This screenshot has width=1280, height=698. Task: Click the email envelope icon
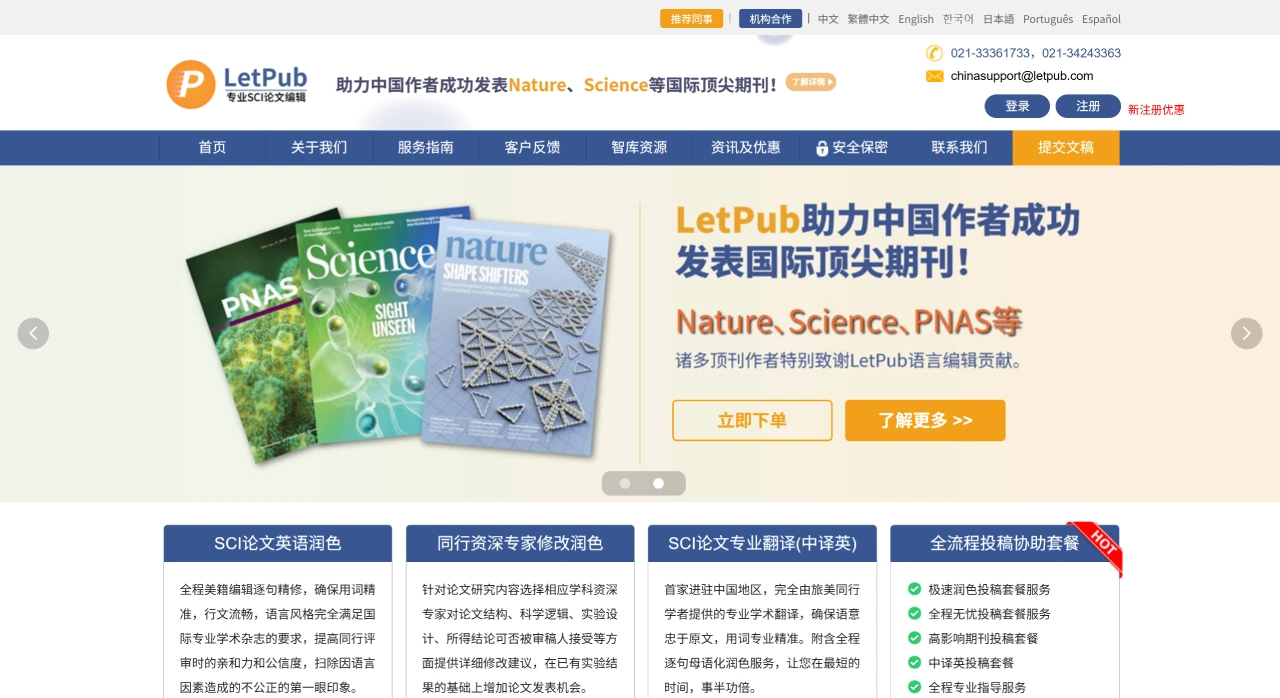935,76
